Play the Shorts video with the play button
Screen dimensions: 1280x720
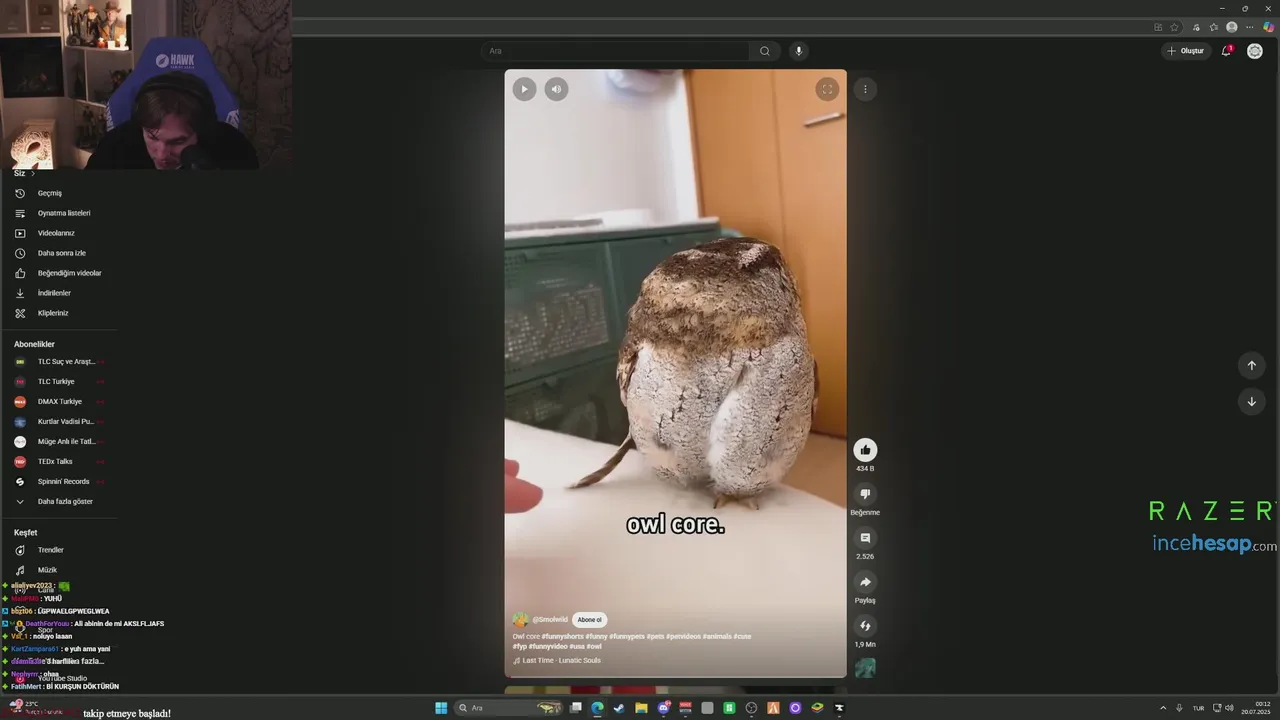click(x=525, y=89)
